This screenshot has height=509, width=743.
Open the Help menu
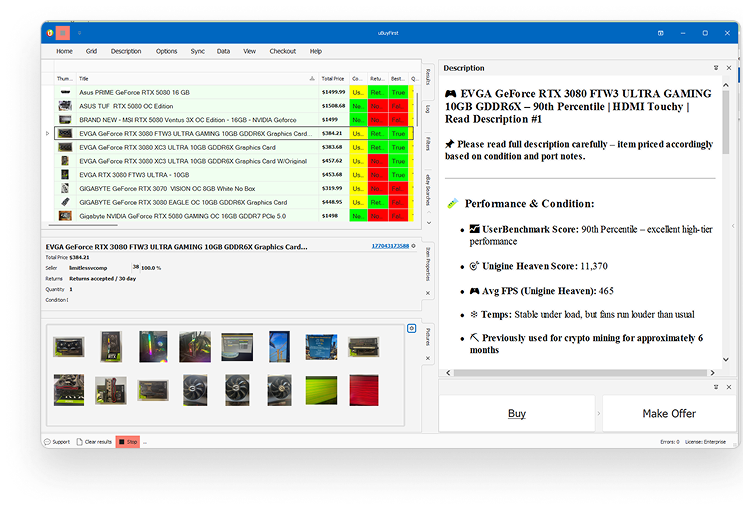316,51
